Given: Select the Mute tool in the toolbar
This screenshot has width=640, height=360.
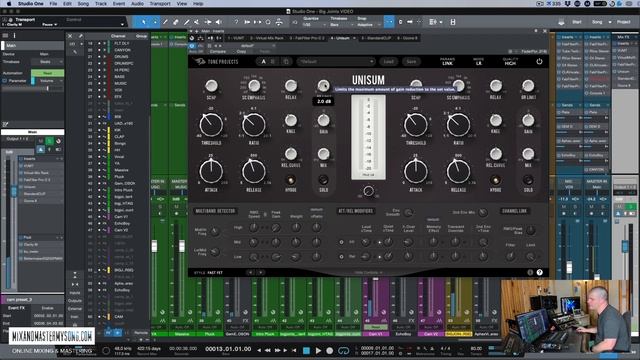Looking at the screenshot, I should tap(197, 22).
